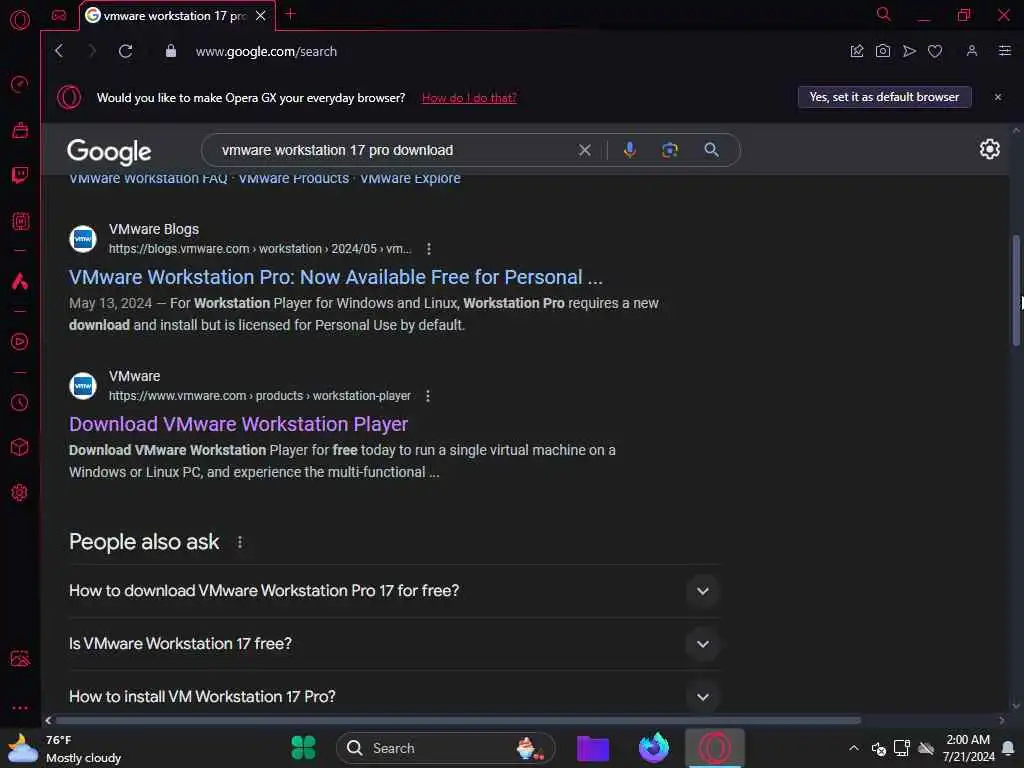Open GX Corner gamepad tab icon
Screen dimensions: 1024x768
tap(59, 16)
